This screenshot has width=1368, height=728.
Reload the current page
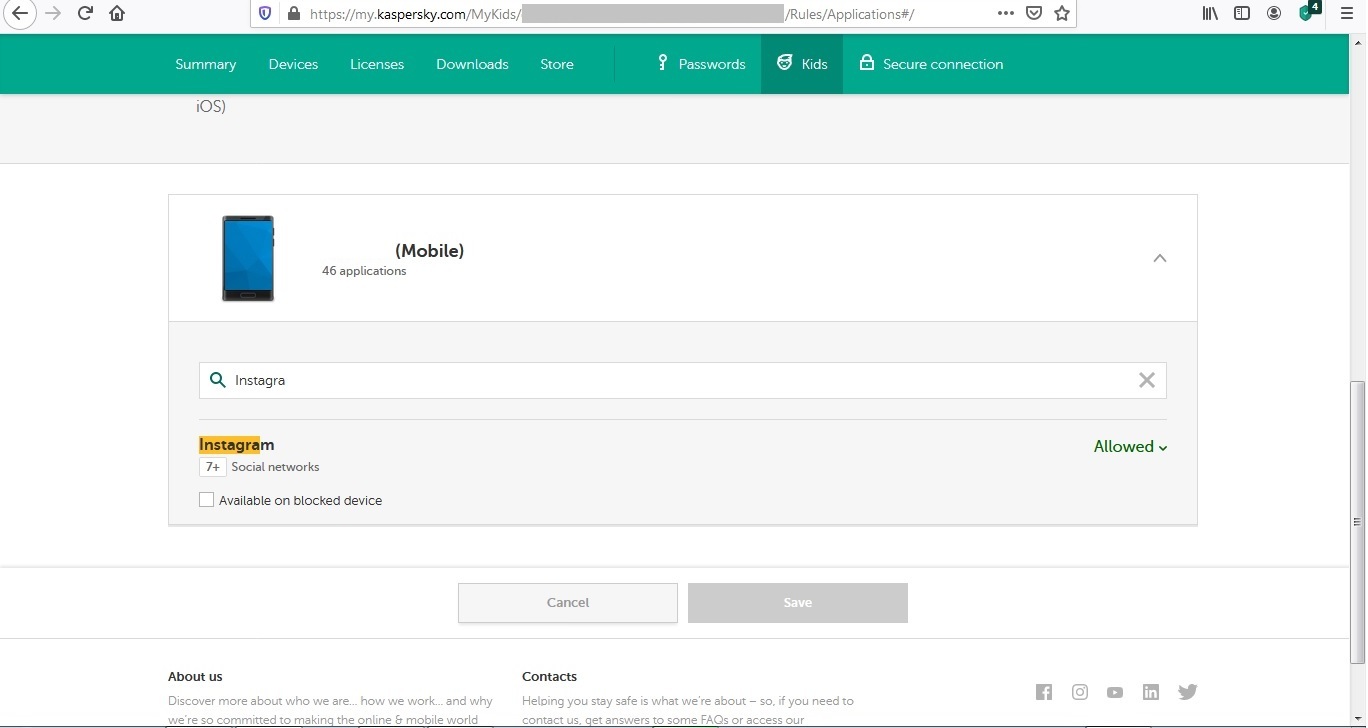(86, 14)
